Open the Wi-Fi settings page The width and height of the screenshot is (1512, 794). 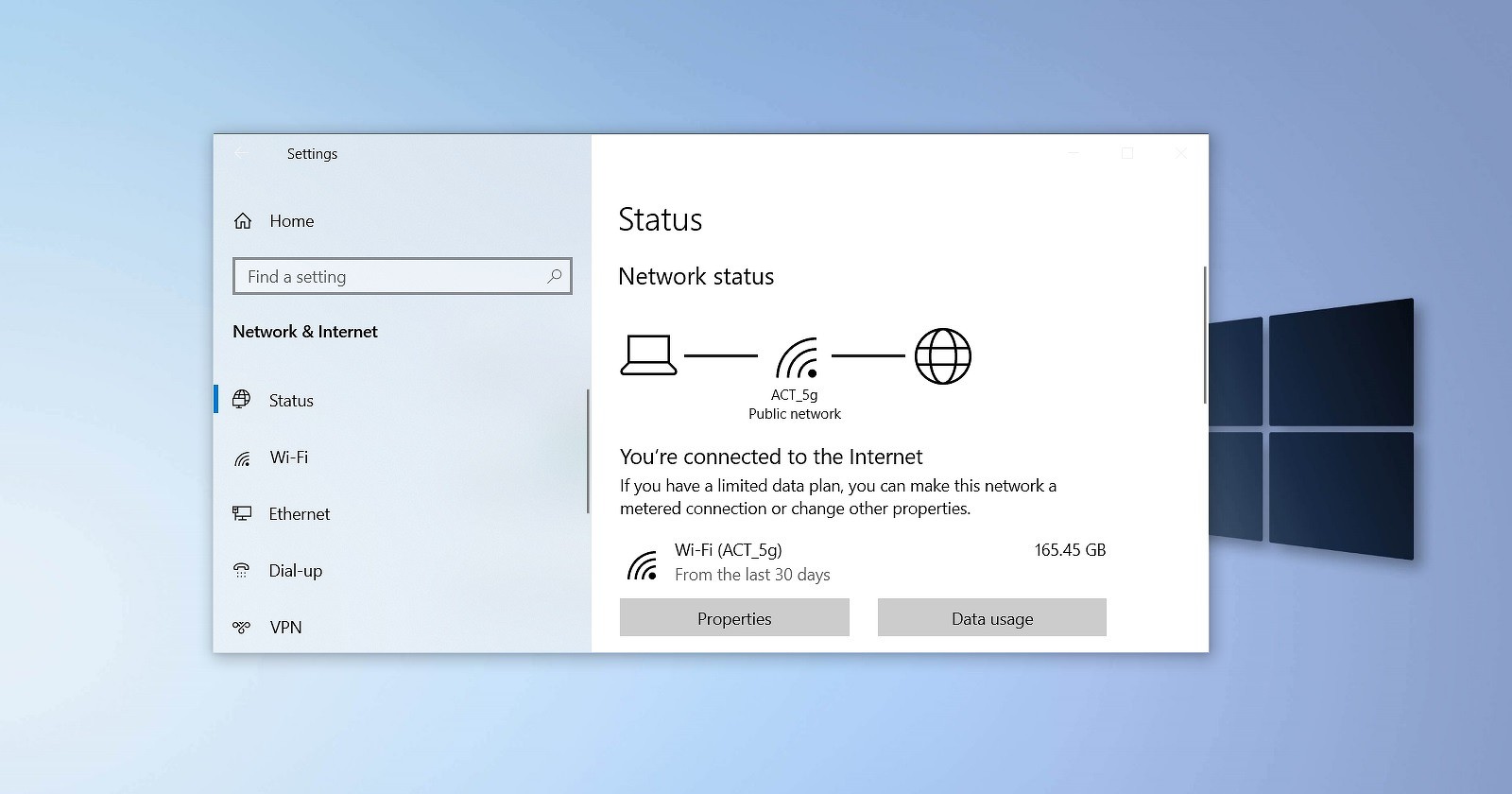(x=288, y=457)
